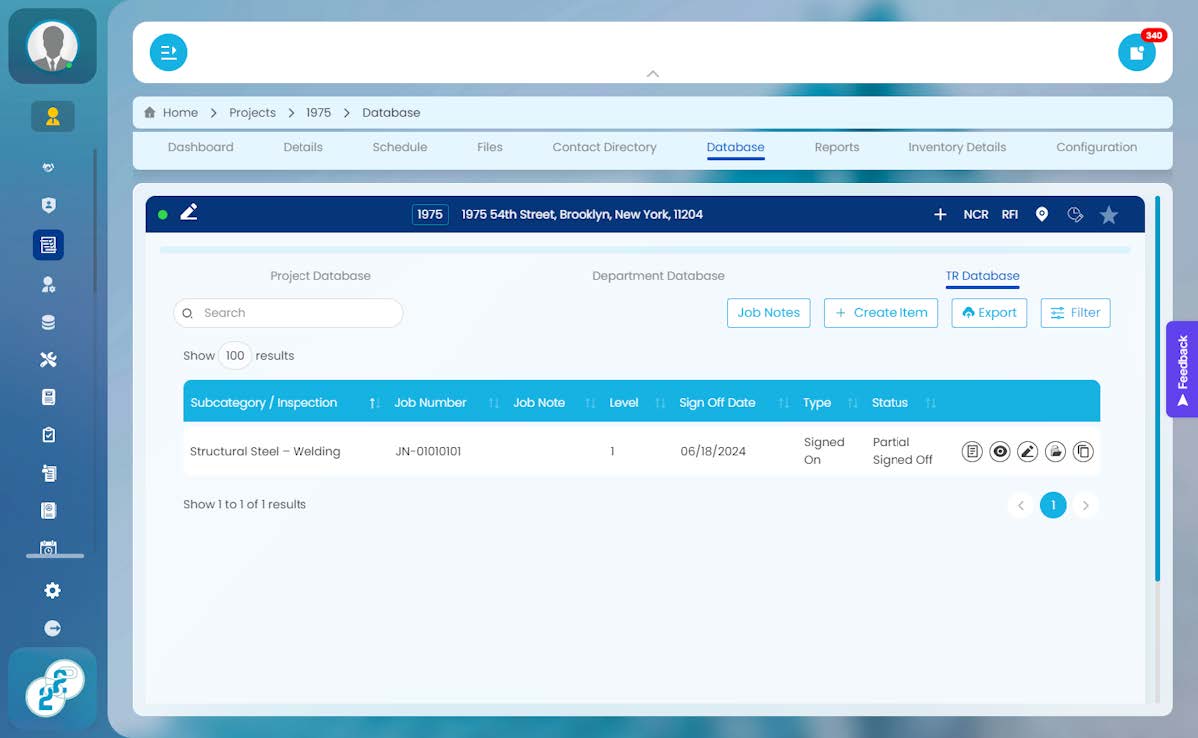
Task: Open the Show 100 results selector
Action: [x=235, y=355]
